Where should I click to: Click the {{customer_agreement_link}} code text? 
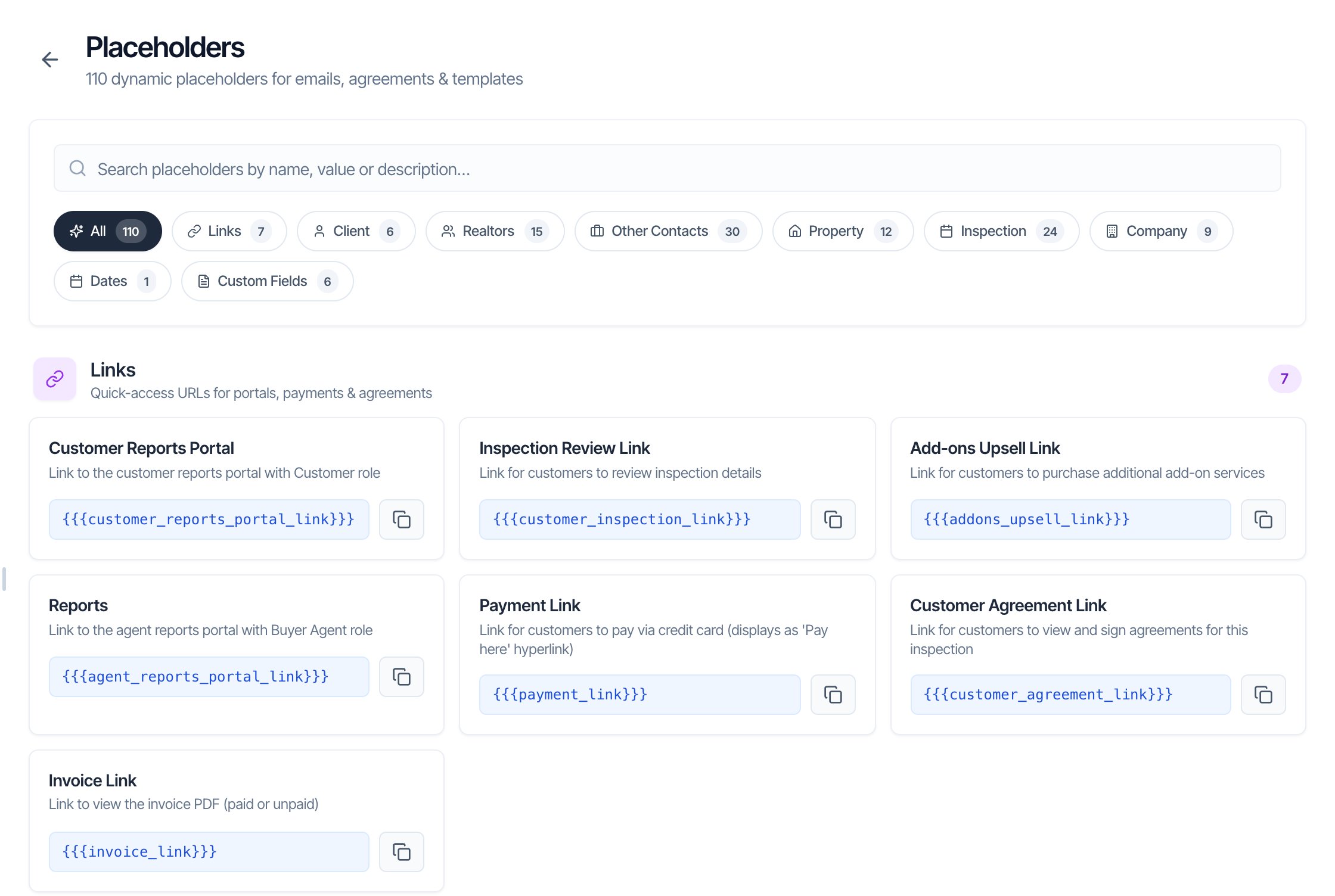1048,695
